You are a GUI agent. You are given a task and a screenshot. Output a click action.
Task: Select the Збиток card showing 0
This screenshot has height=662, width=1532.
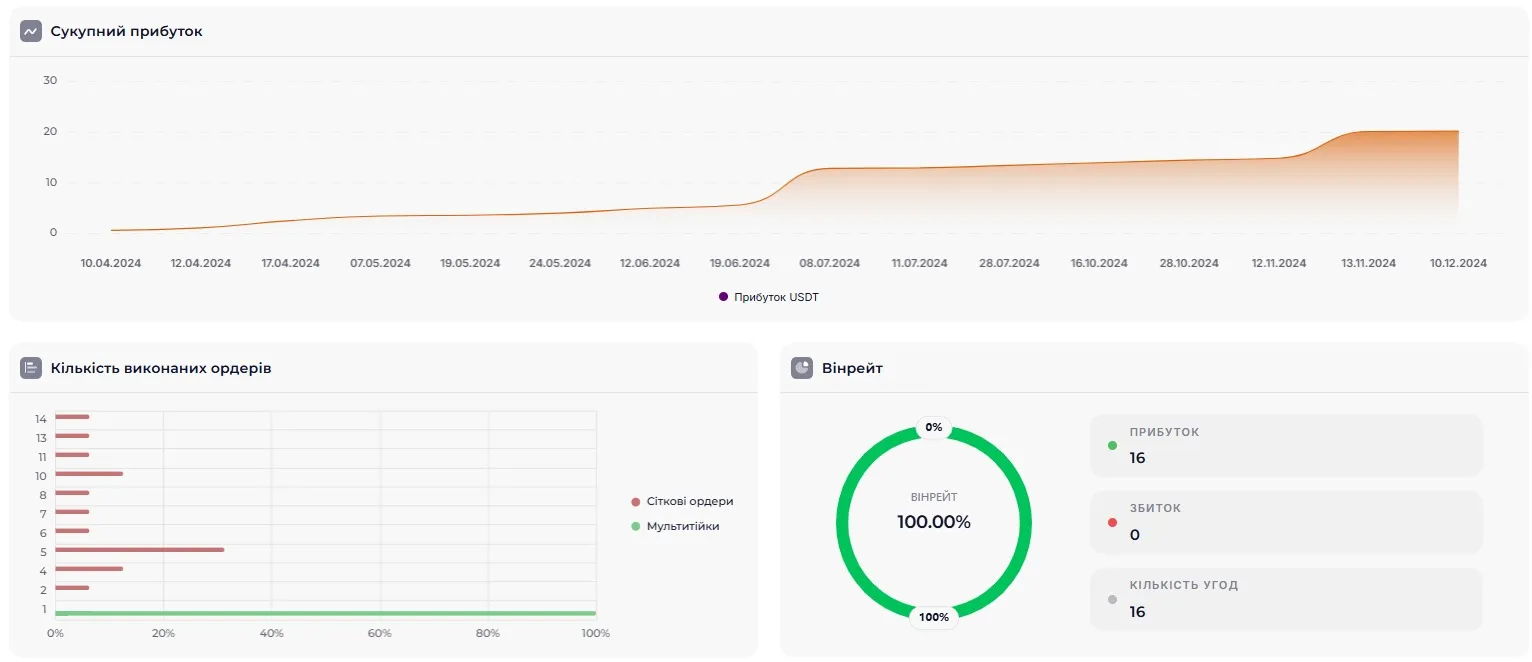click(x=1285, y=522)
